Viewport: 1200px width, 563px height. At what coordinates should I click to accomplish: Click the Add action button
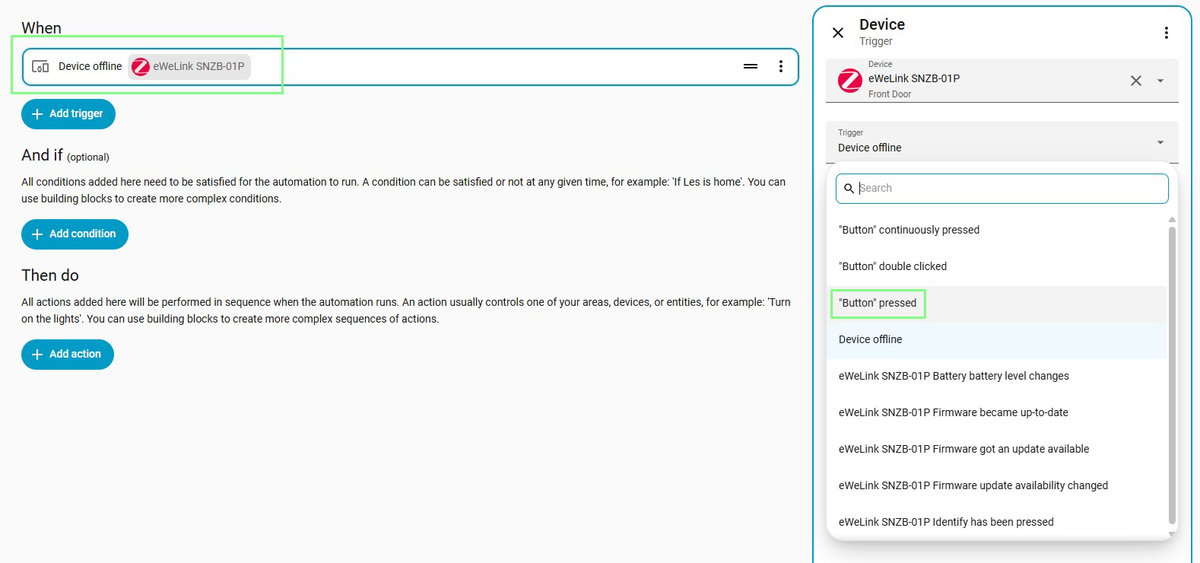(x=68, y=354)
